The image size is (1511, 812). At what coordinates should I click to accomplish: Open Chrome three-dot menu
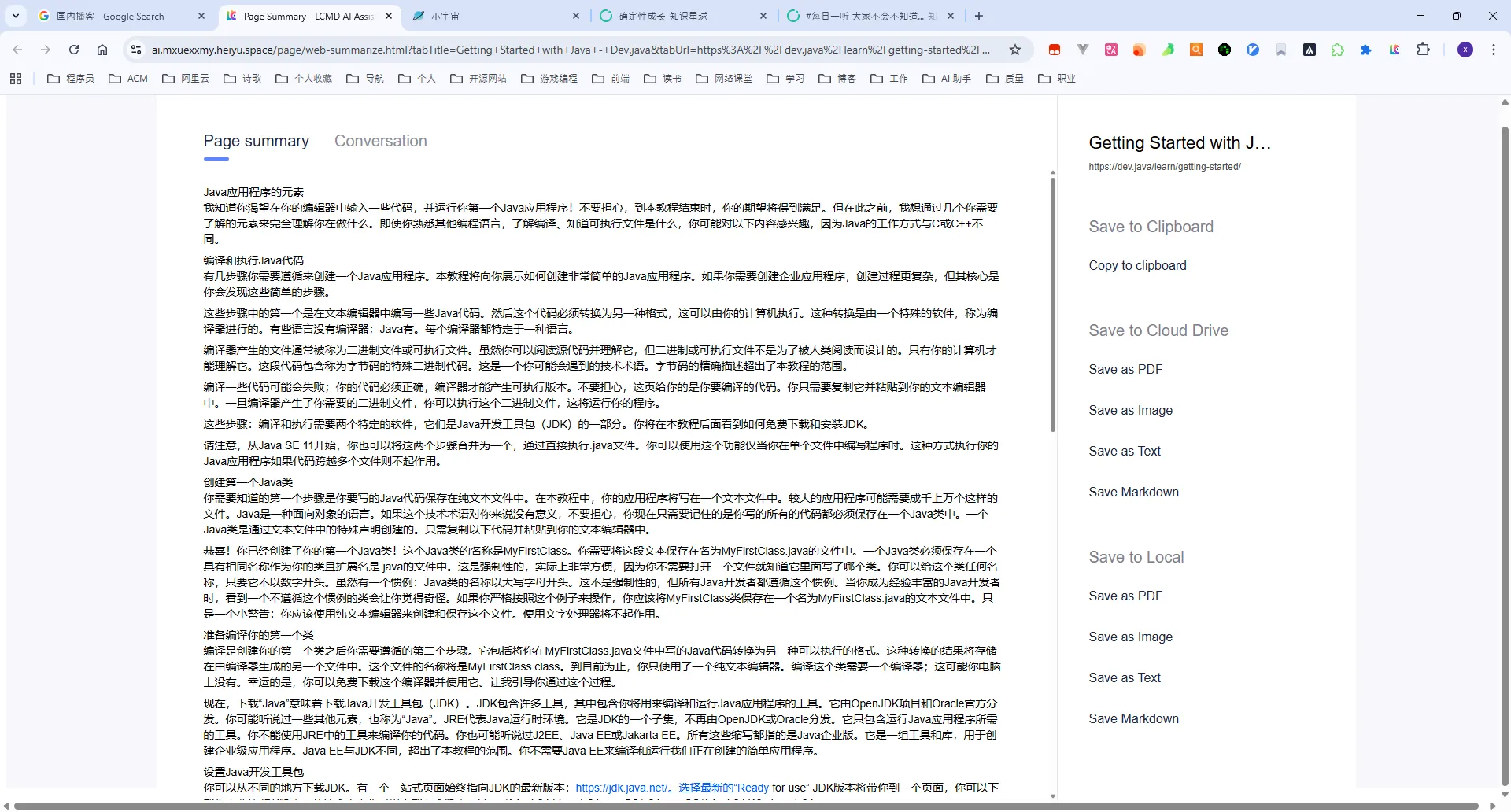tap(1494, 50)
